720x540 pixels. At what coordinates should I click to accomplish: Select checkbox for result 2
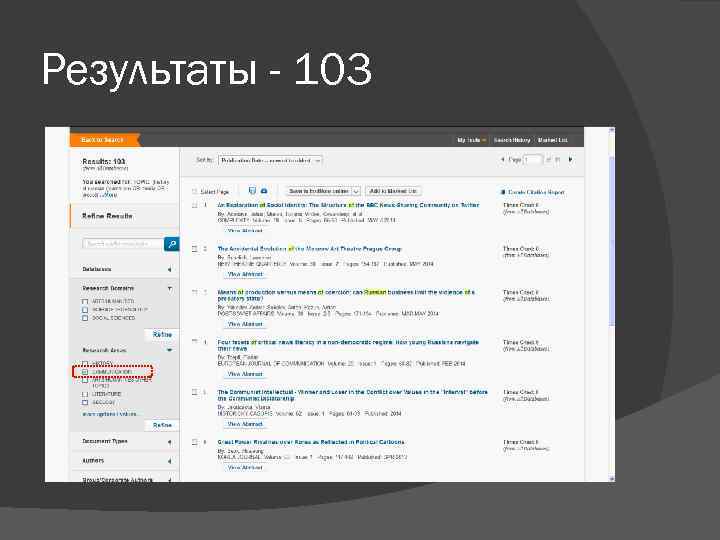[x=195, y=249]
